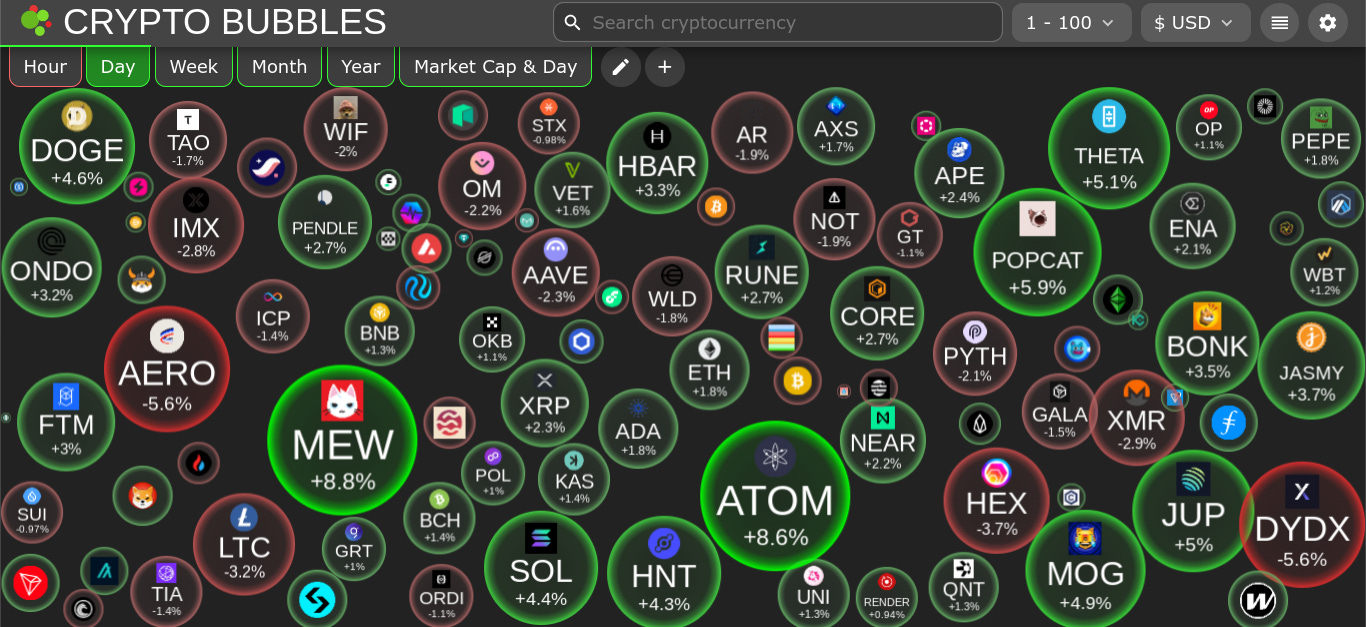Open the ONDO bubble
This screenshot has height=627, width=1366.
pyautogui.click(x=51, y=267)
